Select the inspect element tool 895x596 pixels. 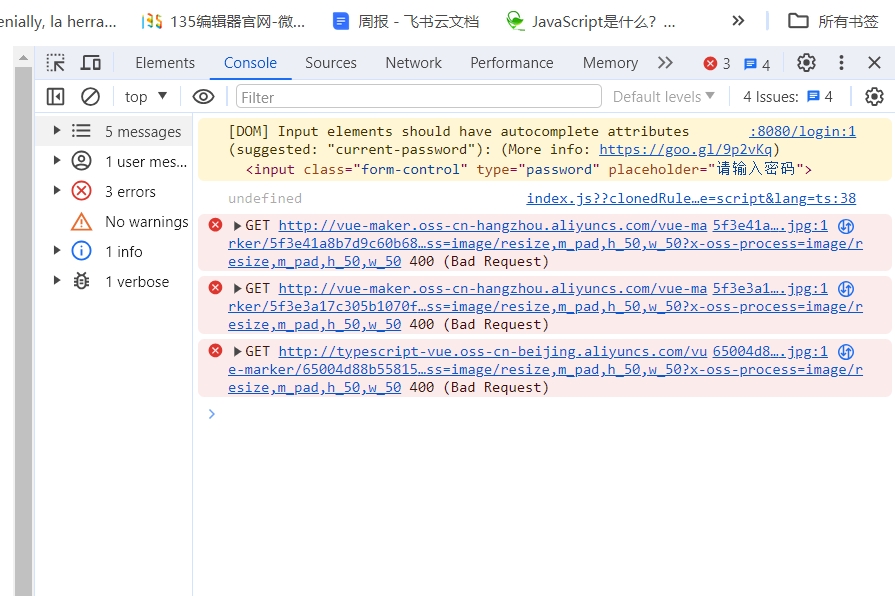click(x=55, y=62)
